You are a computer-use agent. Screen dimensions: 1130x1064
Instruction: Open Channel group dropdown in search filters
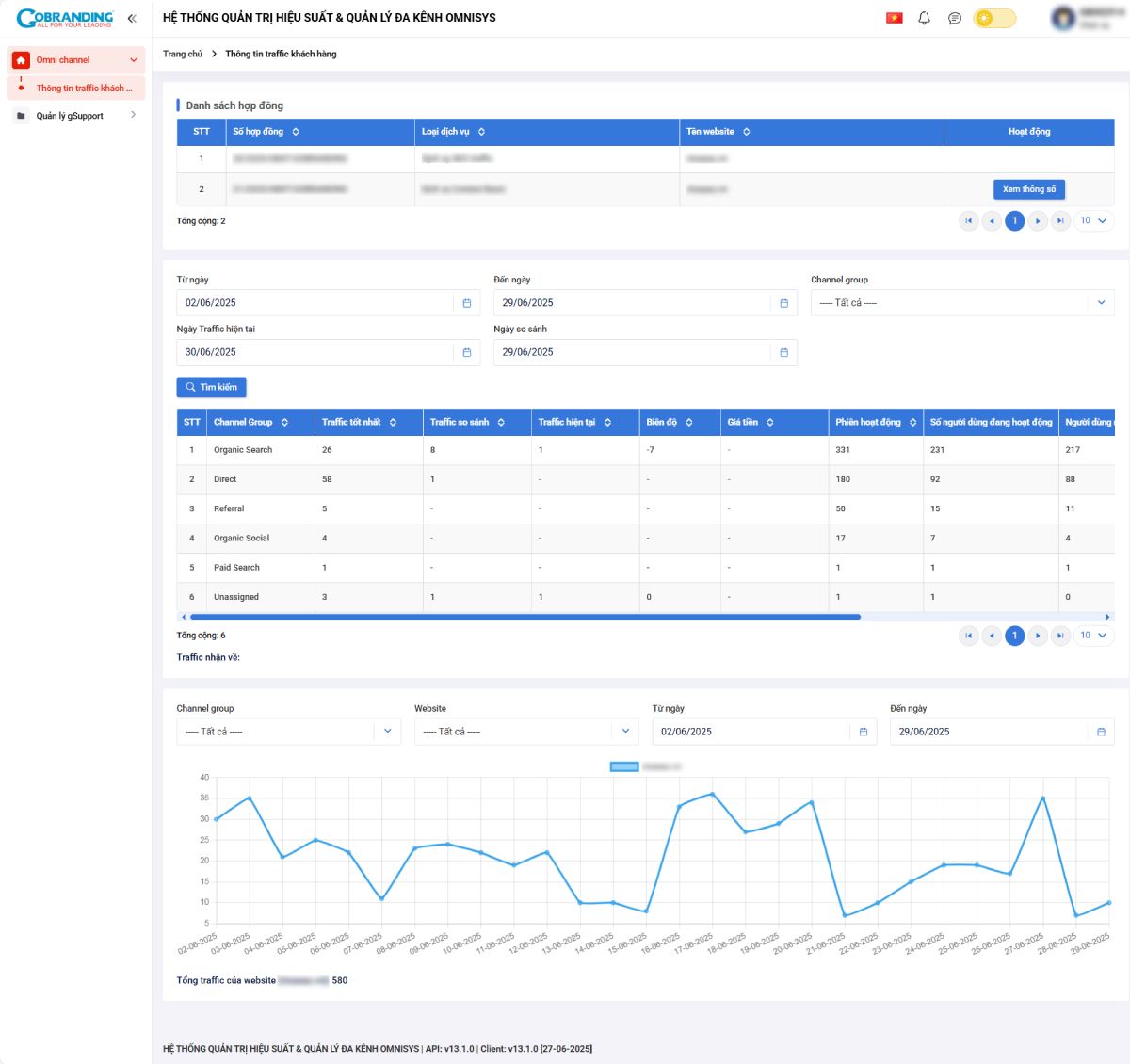961,303
